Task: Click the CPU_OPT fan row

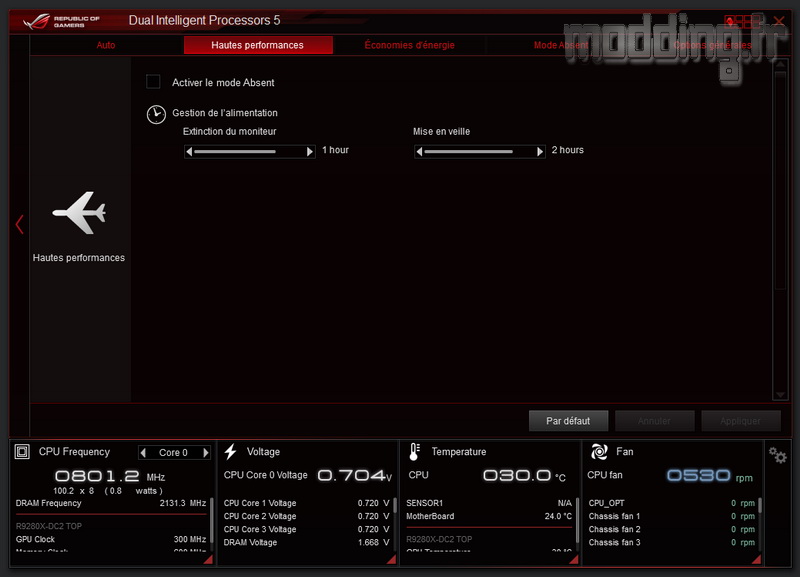Action: coord(671,503)
